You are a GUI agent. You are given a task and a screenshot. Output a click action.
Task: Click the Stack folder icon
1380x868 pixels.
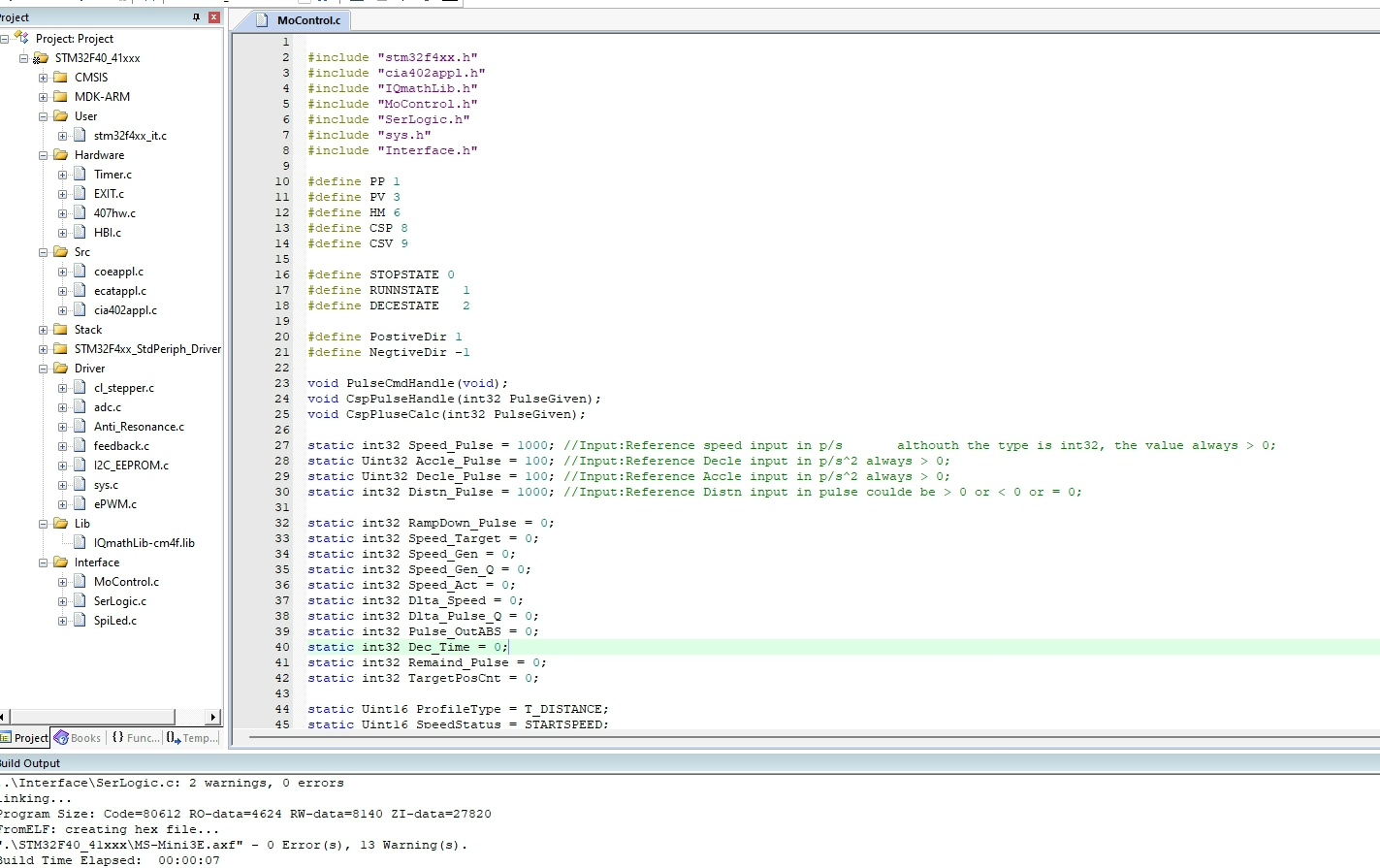tap(60, 330)
